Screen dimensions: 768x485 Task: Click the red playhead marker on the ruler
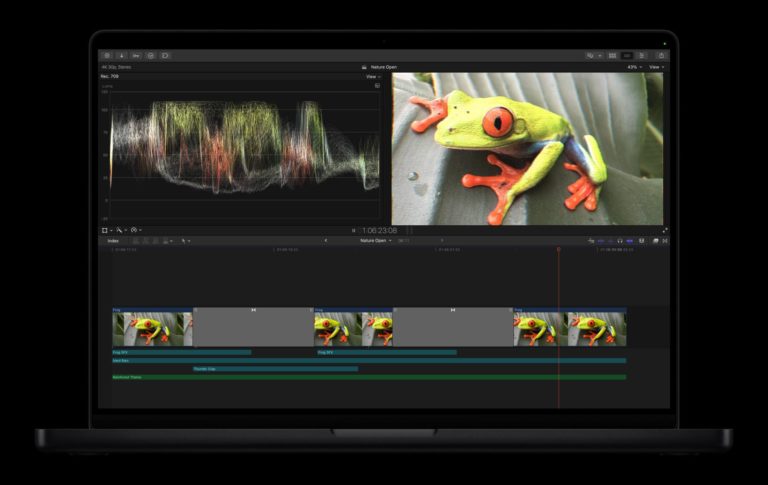pos(558,250)
